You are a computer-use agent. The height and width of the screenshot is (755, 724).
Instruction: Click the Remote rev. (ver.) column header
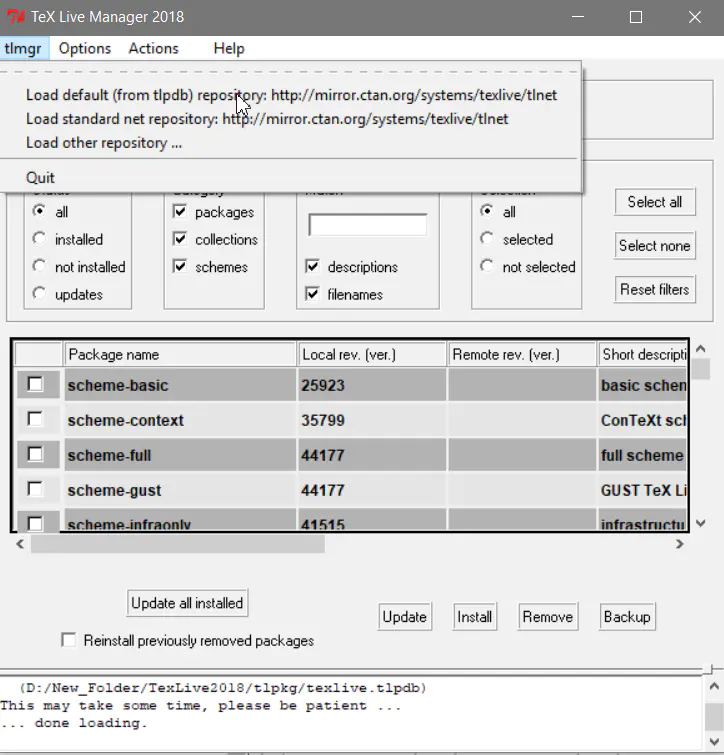point(522,354)
